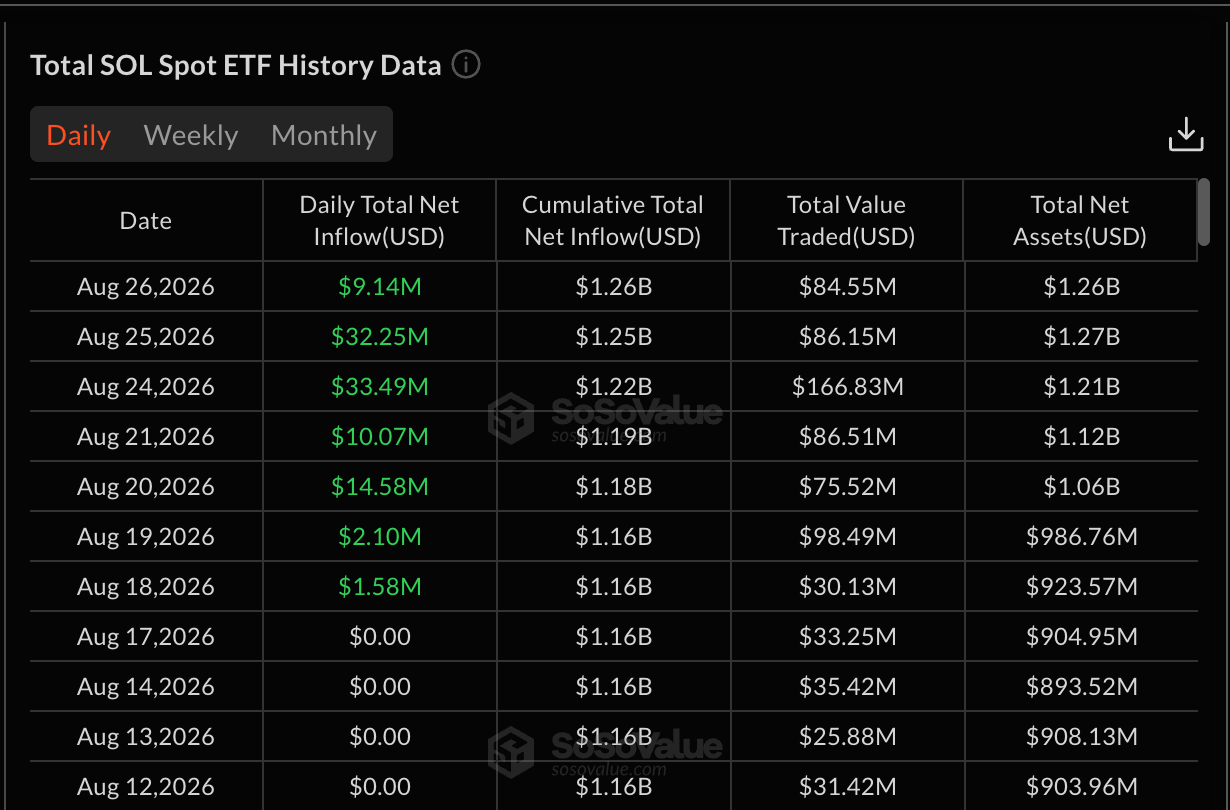Click the table's vertical scrollbar thumb
This screenshot has width=1230, height=810.
tap(1204, 212)
